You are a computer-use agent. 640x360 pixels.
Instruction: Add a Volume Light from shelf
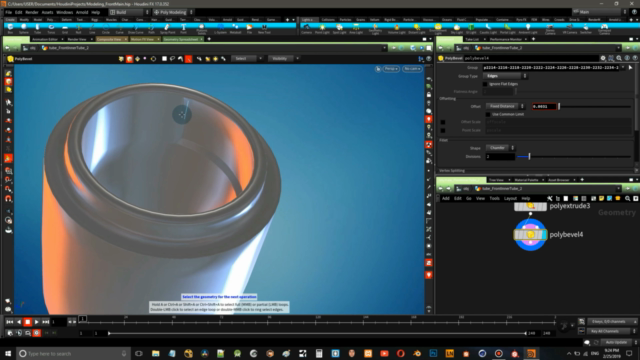pos(396,29)
